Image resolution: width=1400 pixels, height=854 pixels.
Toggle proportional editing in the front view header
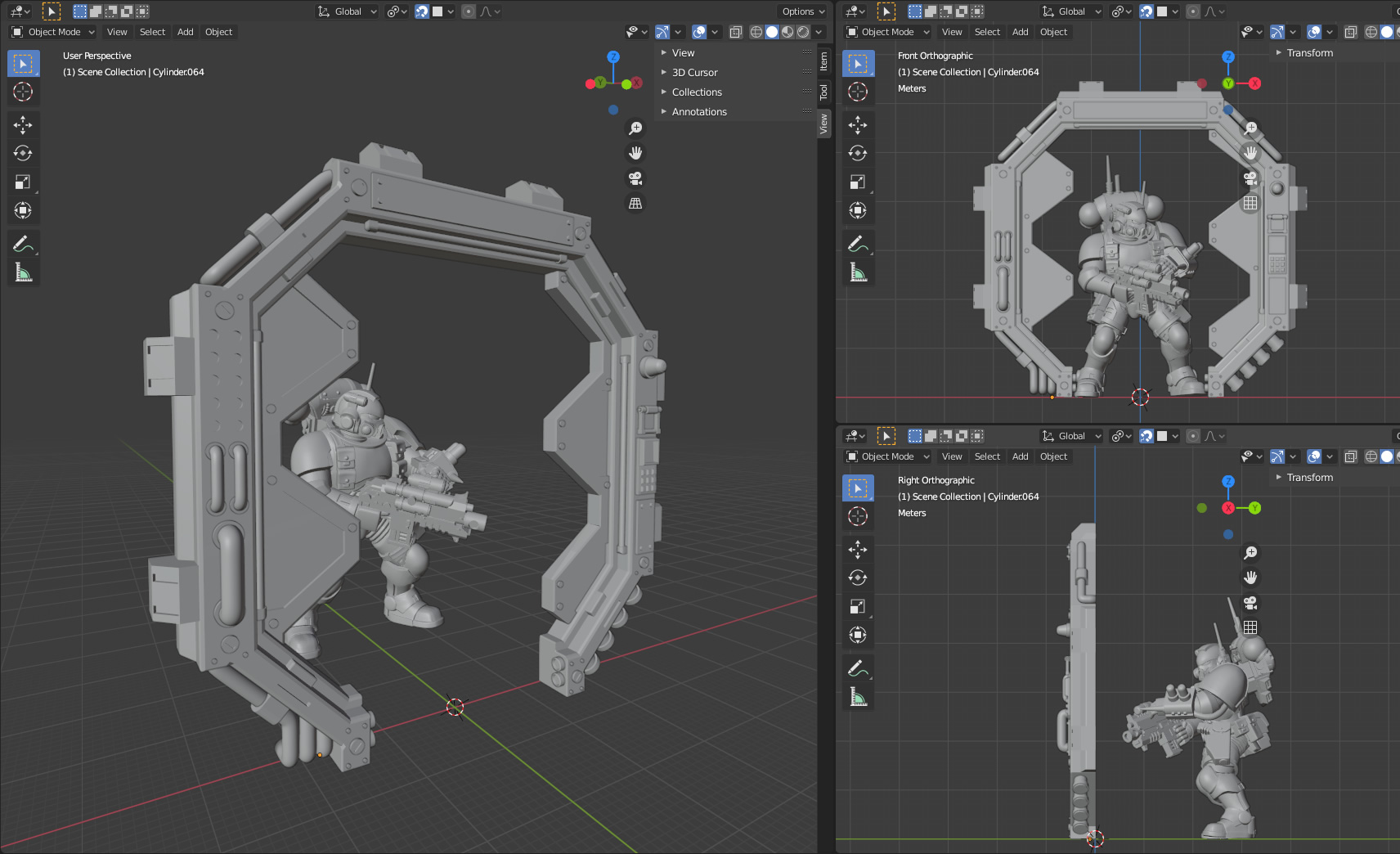click(x=1193, y=11)
